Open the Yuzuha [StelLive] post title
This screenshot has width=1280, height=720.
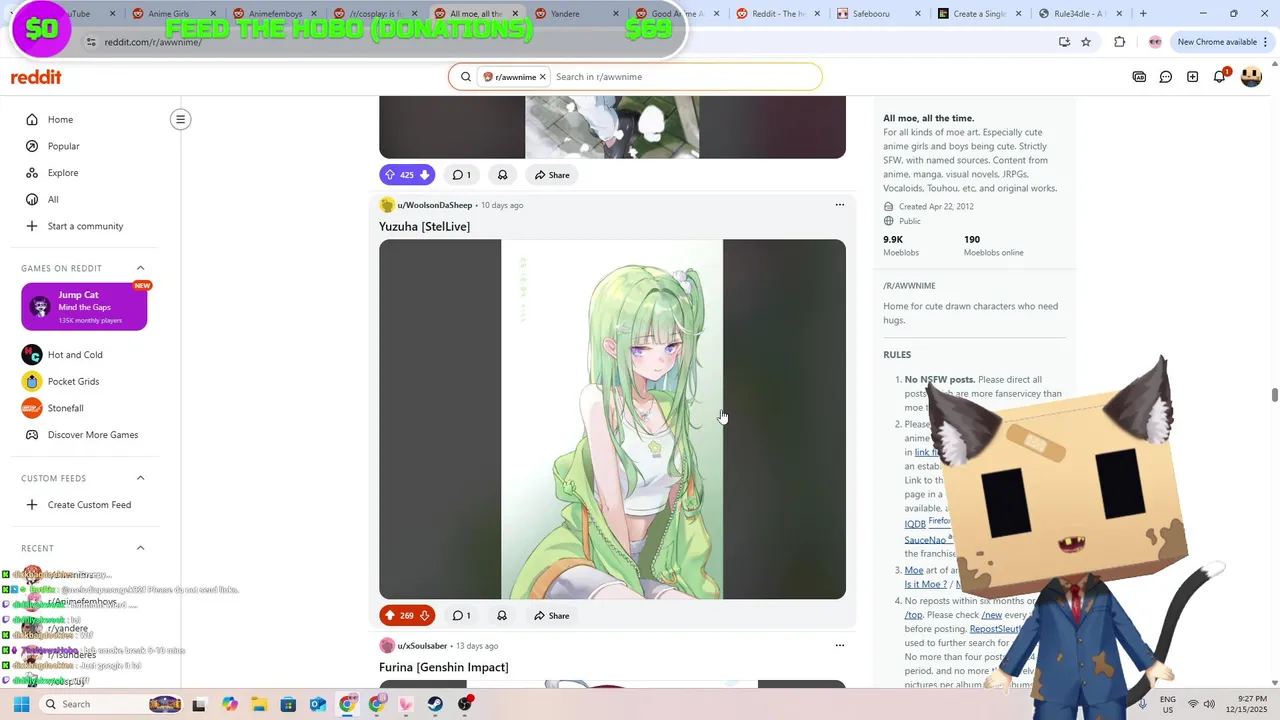[x=424, y=227]
